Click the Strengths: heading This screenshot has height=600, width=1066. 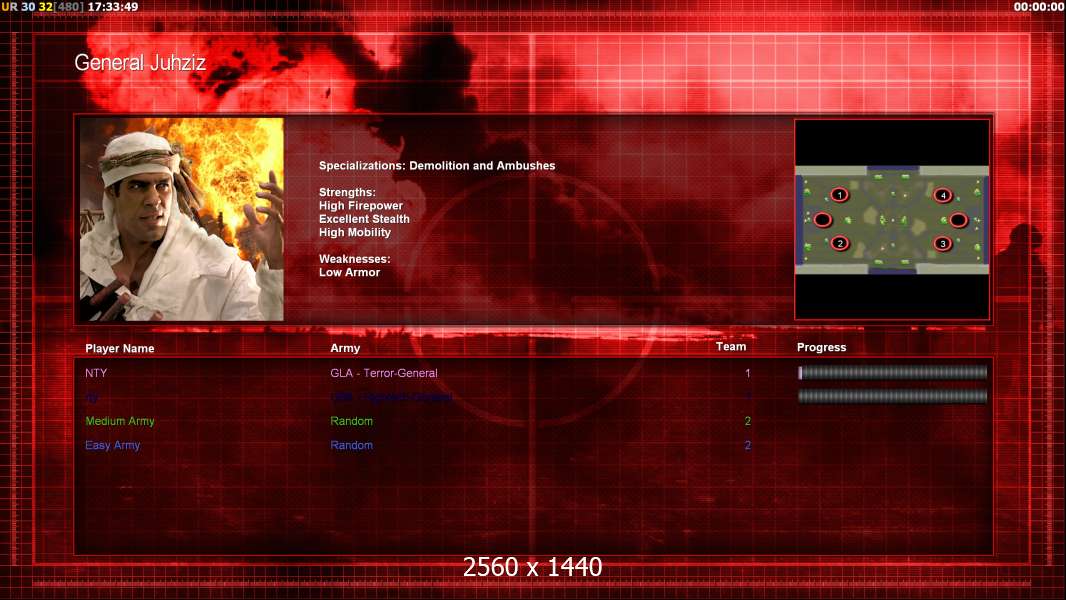(347, 192)
